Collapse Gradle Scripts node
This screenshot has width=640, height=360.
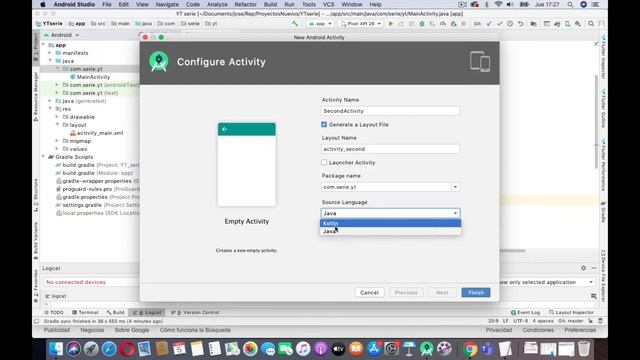(x=43, y=157)
